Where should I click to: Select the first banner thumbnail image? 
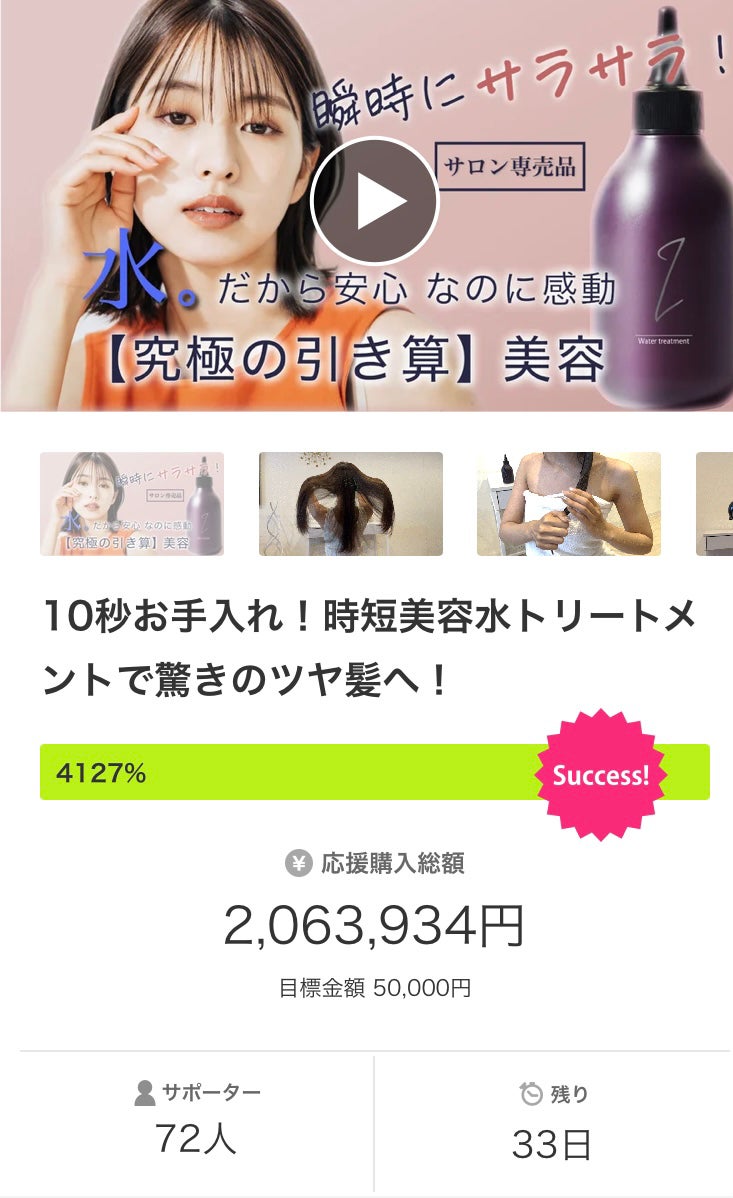(x=131, y=503)
